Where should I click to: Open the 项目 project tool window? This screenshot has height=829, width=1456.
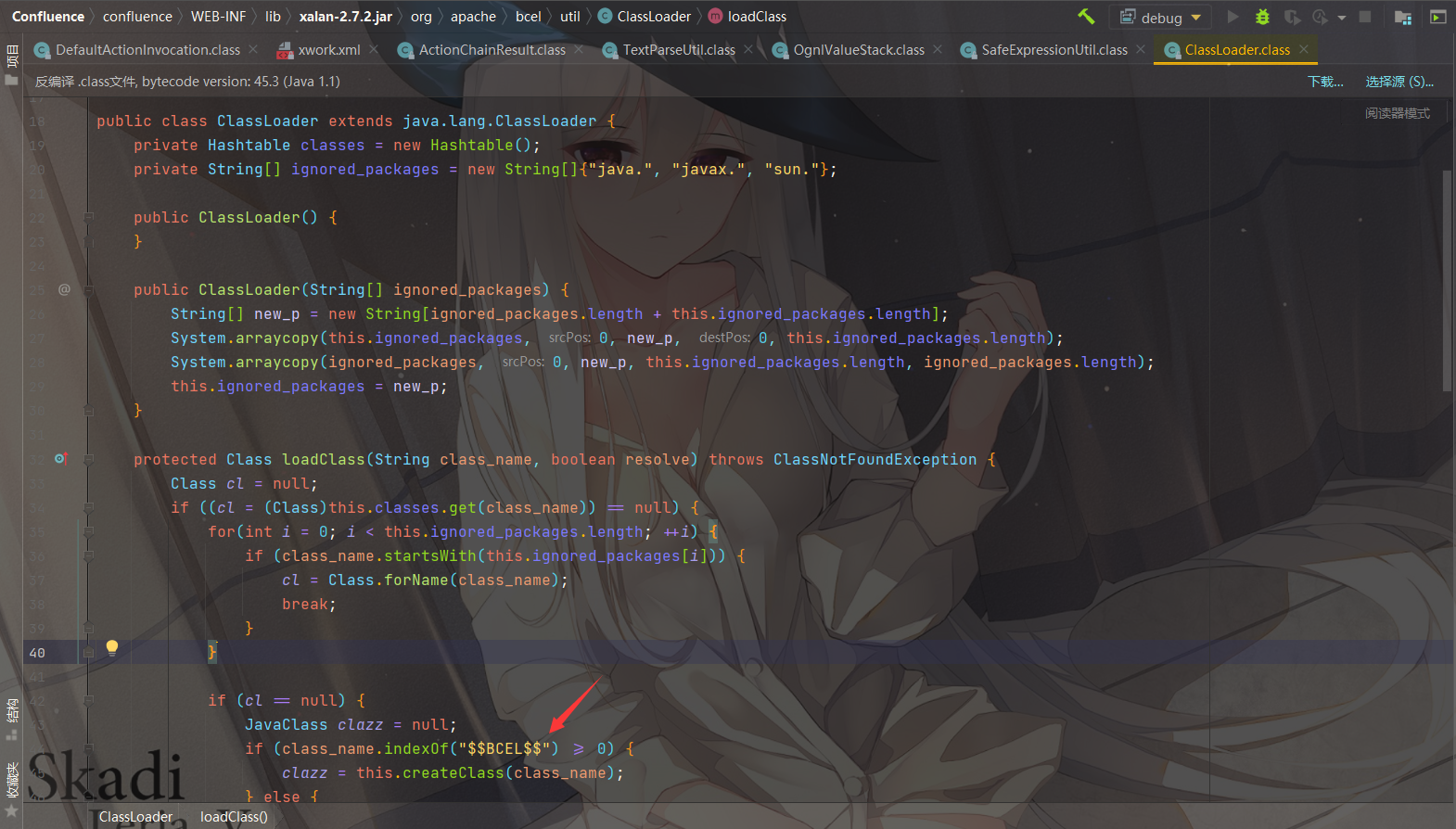[x=11, y=65]
